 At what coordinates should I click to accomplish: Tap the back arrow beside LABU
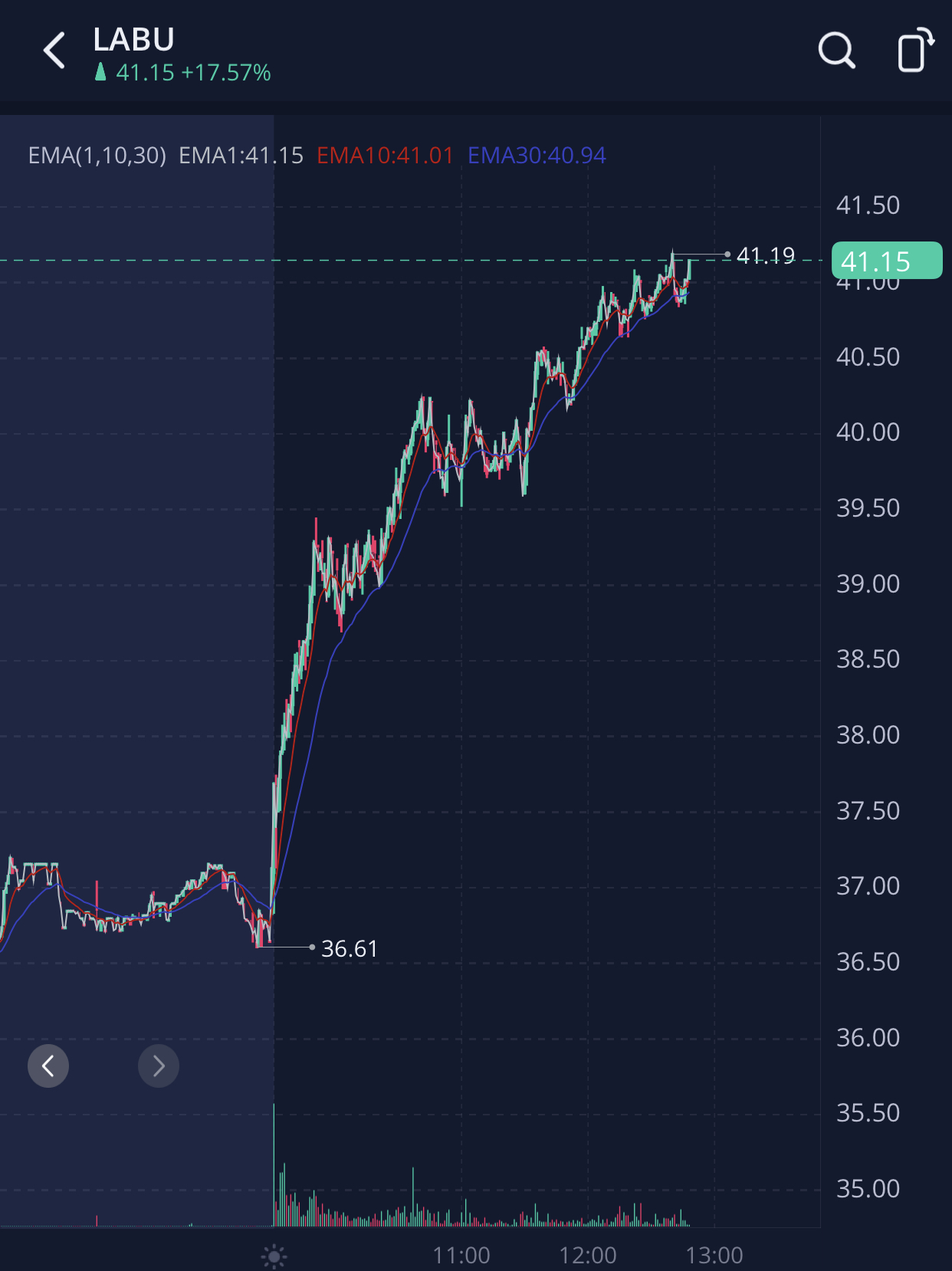[54, 51]
